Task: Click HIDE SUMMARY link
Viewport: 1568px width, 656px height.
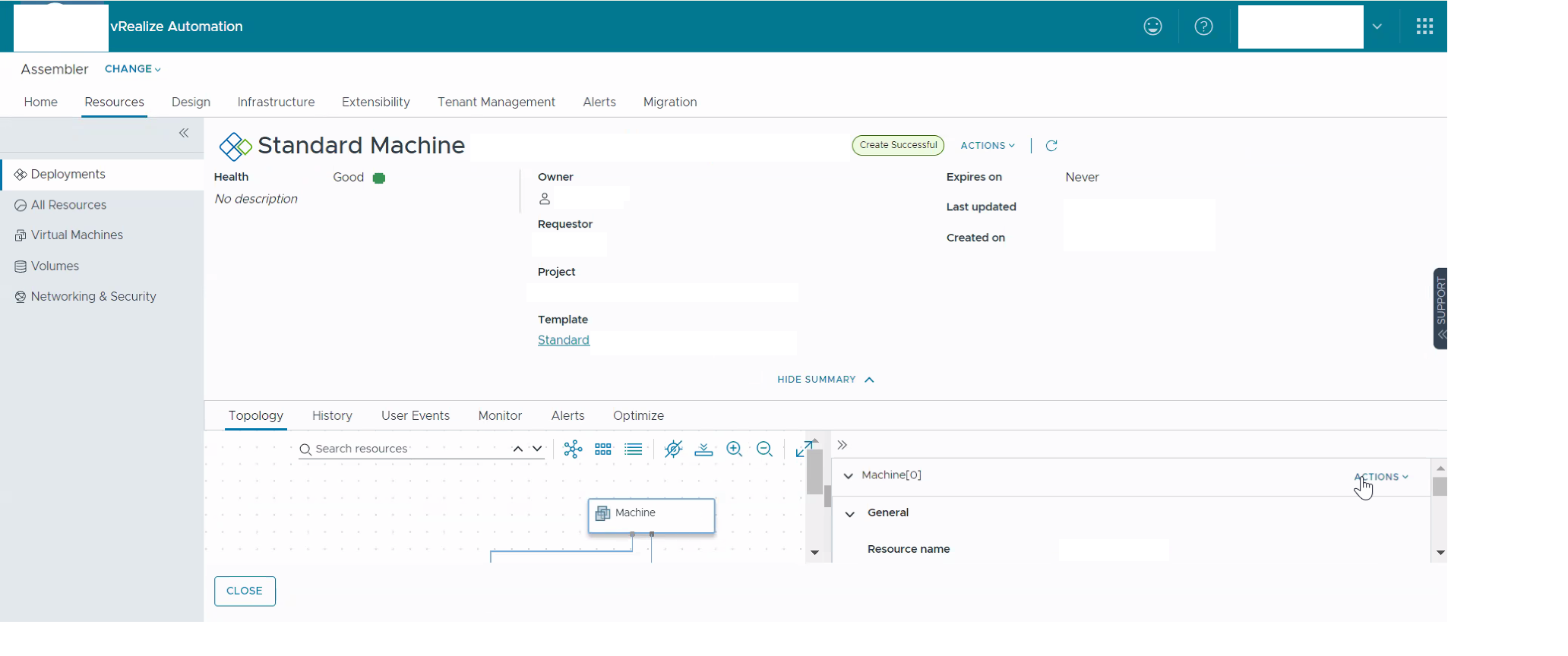Action: 825,380
